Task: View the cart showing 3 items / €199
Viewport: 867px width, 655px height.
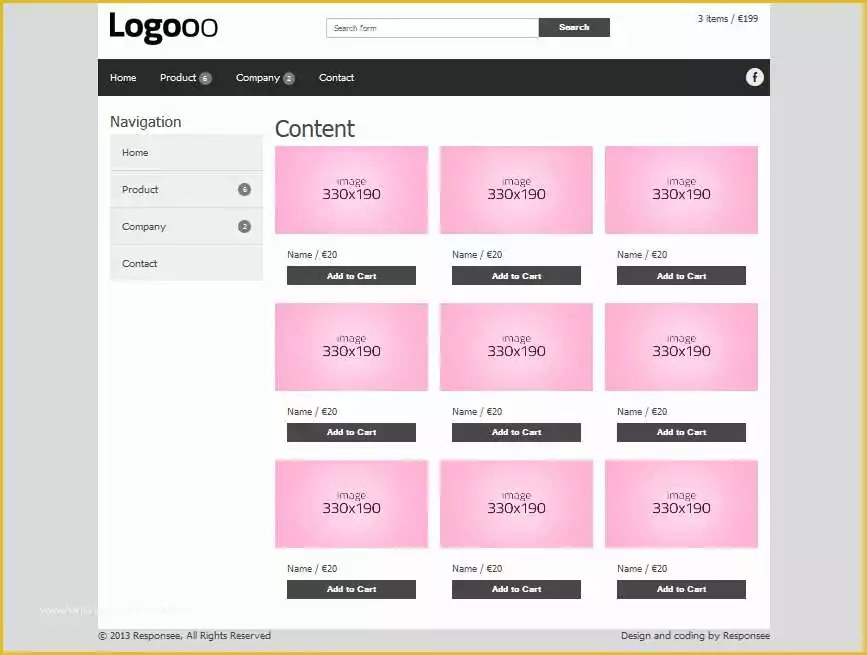Action: [727, 17]
